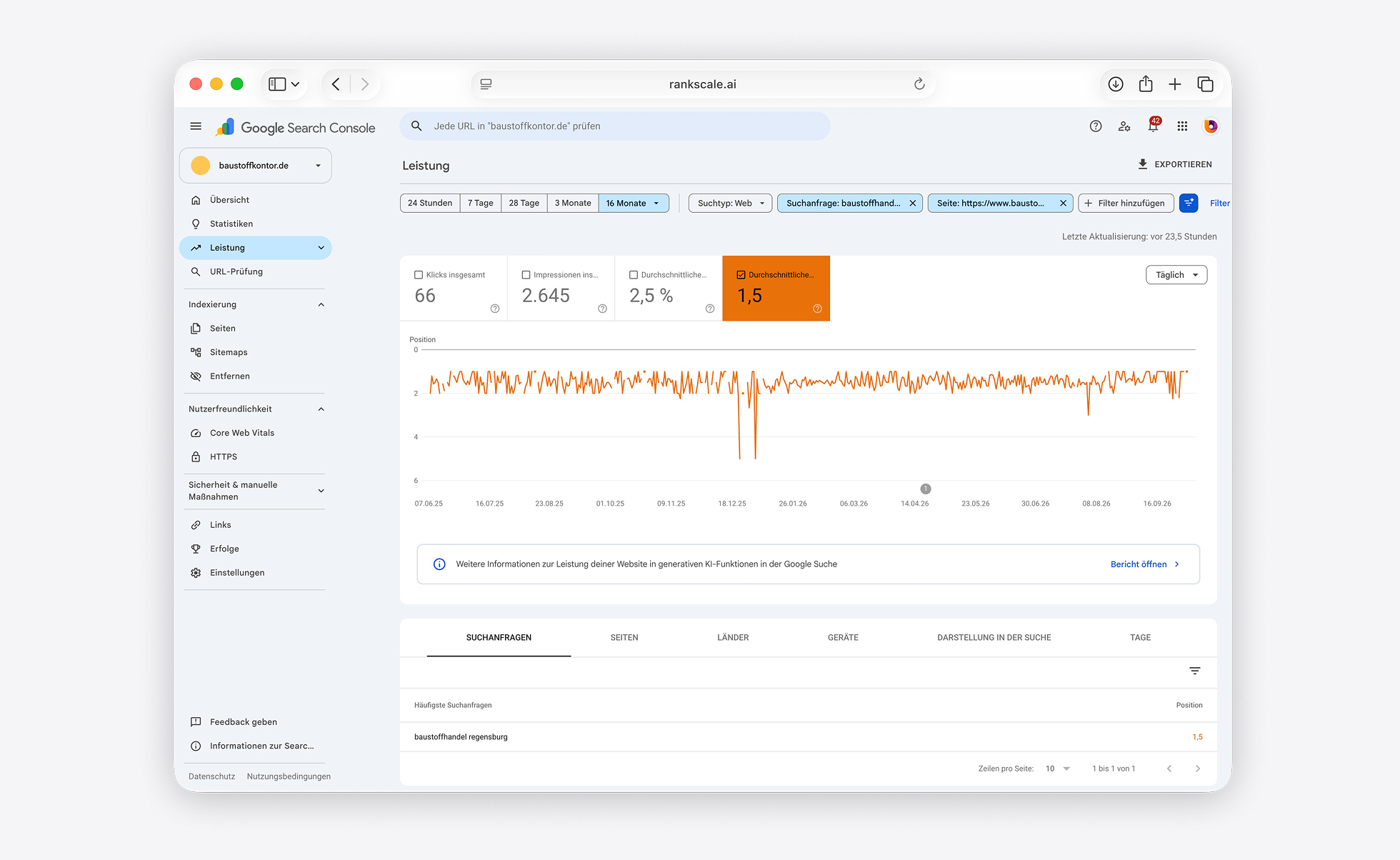Toggle the 2,5 % average CTR checkbox
This screenshot has width=1400, height=860.
[634, 275]
